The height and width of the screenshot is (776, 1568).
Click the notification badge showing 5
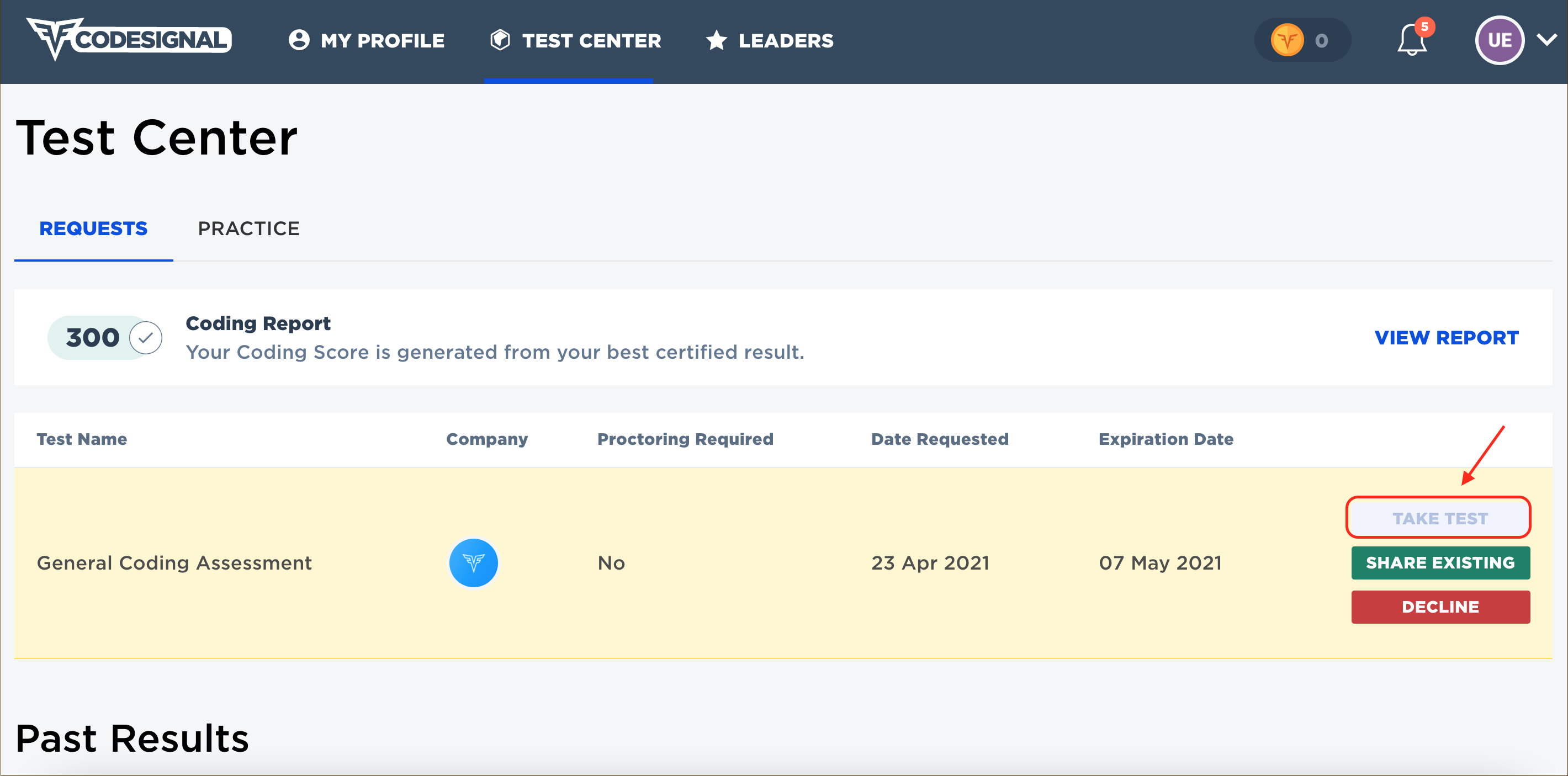click(x=1425, y=27)
